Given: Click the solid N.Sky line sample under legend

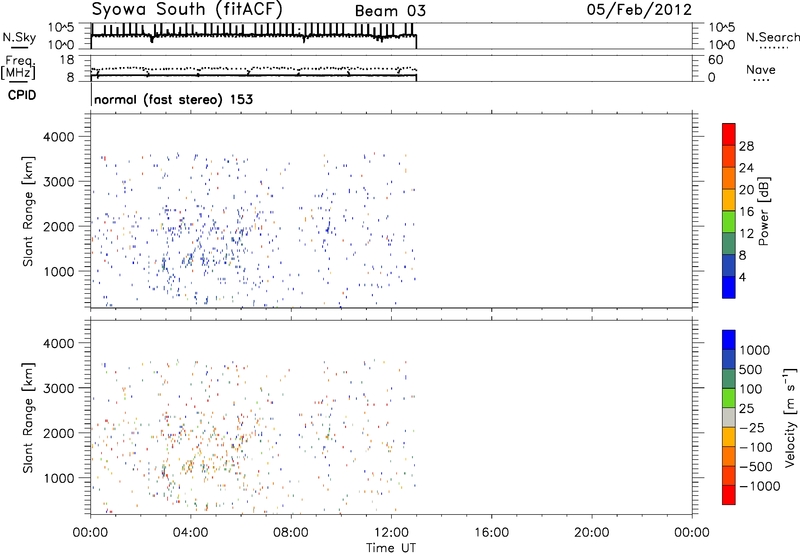Looking at the screenshot, I should pyautogui.click(x=19, y=47).
